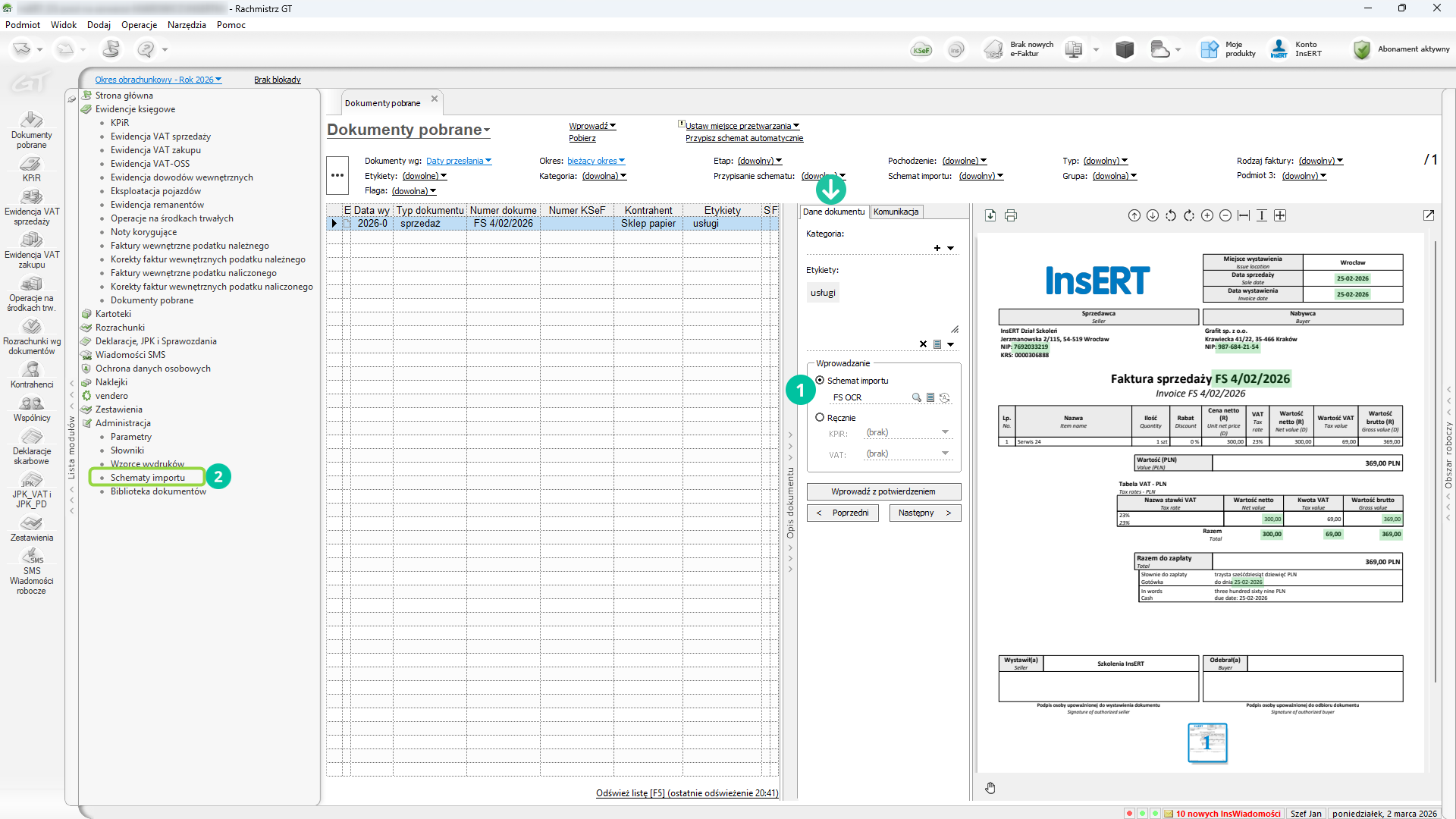This screenshot has width=1456, height=819.
Task: Zoom in on the invoice preview
Action: 1207,216
